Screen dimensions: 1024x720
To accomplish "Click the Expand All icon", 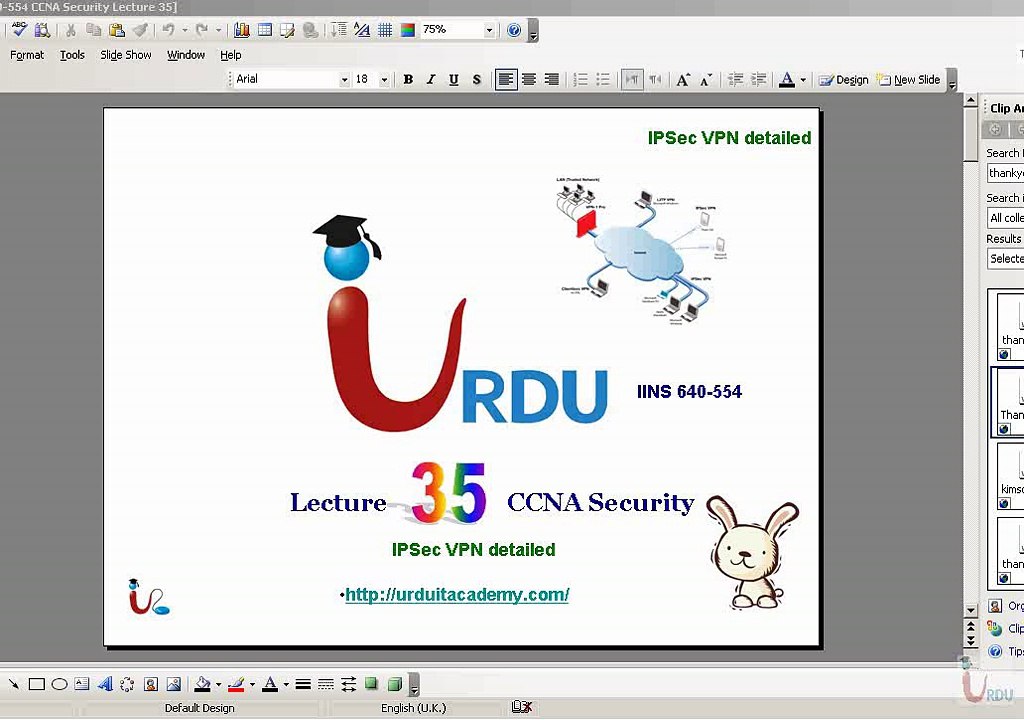I will tap(338, 29).
